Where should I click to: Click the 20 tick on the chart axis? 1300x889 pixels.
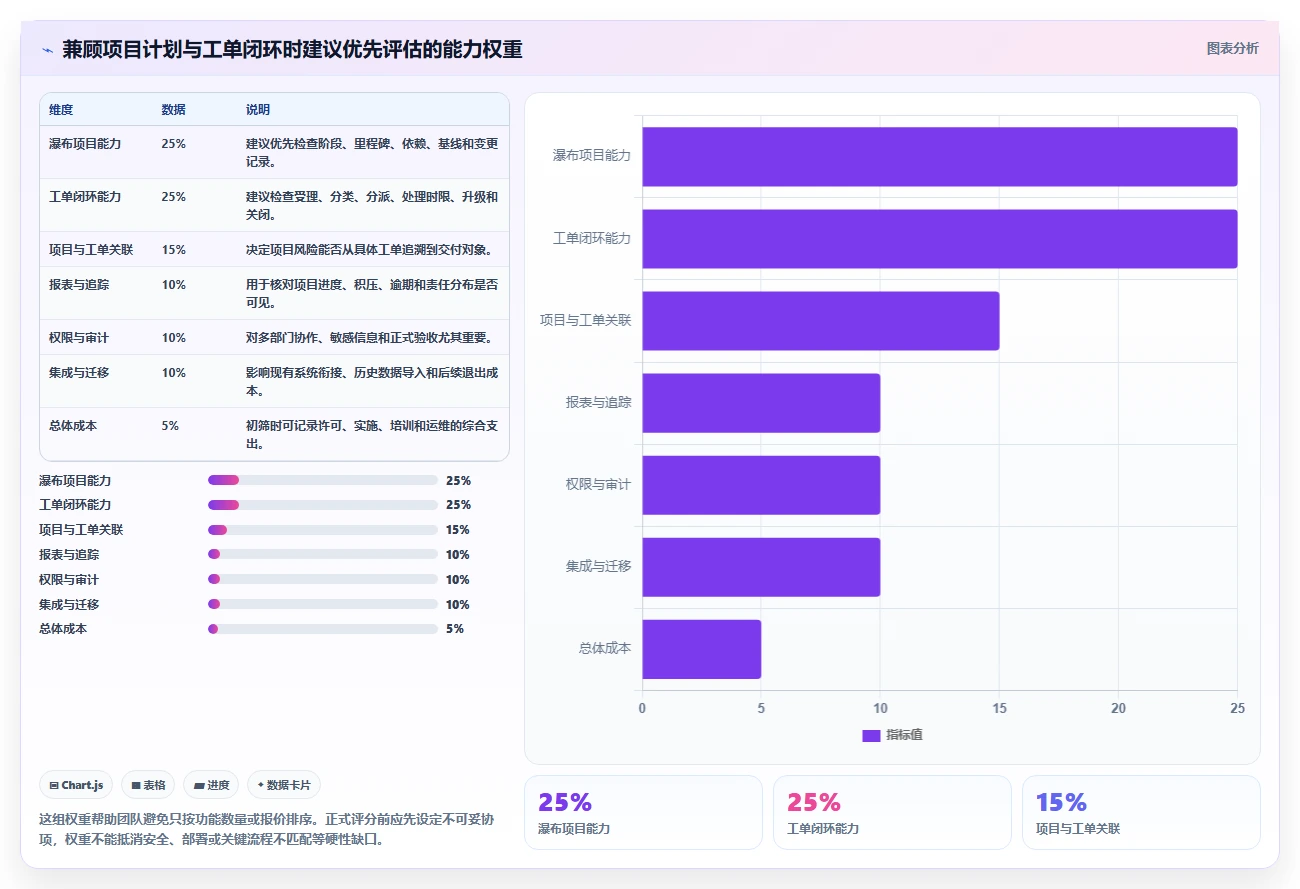tap(1118, 708)
